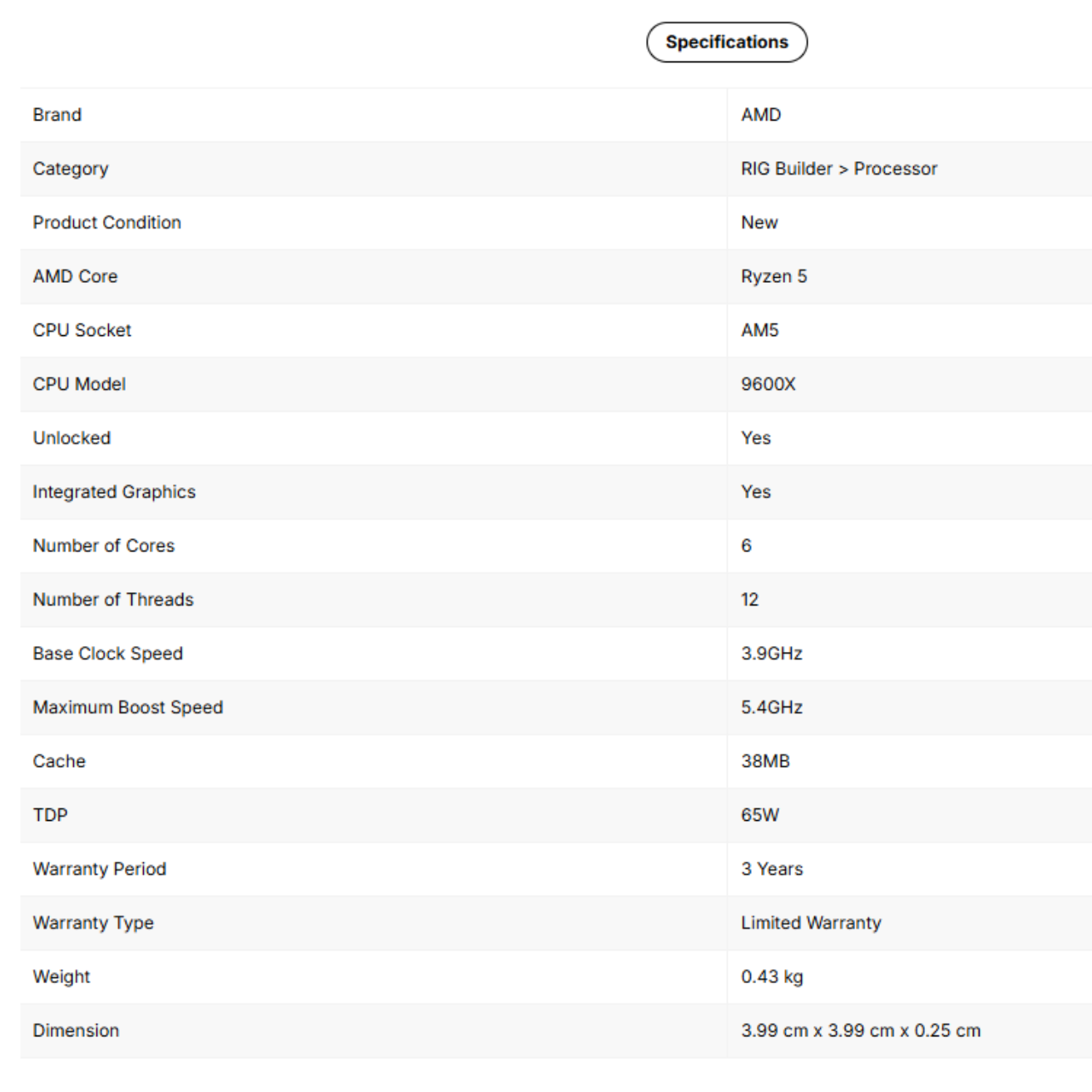Click the Integrated Graphics label
The height and width of the screenshot is (1092, 1092).
tap(114, 492)
